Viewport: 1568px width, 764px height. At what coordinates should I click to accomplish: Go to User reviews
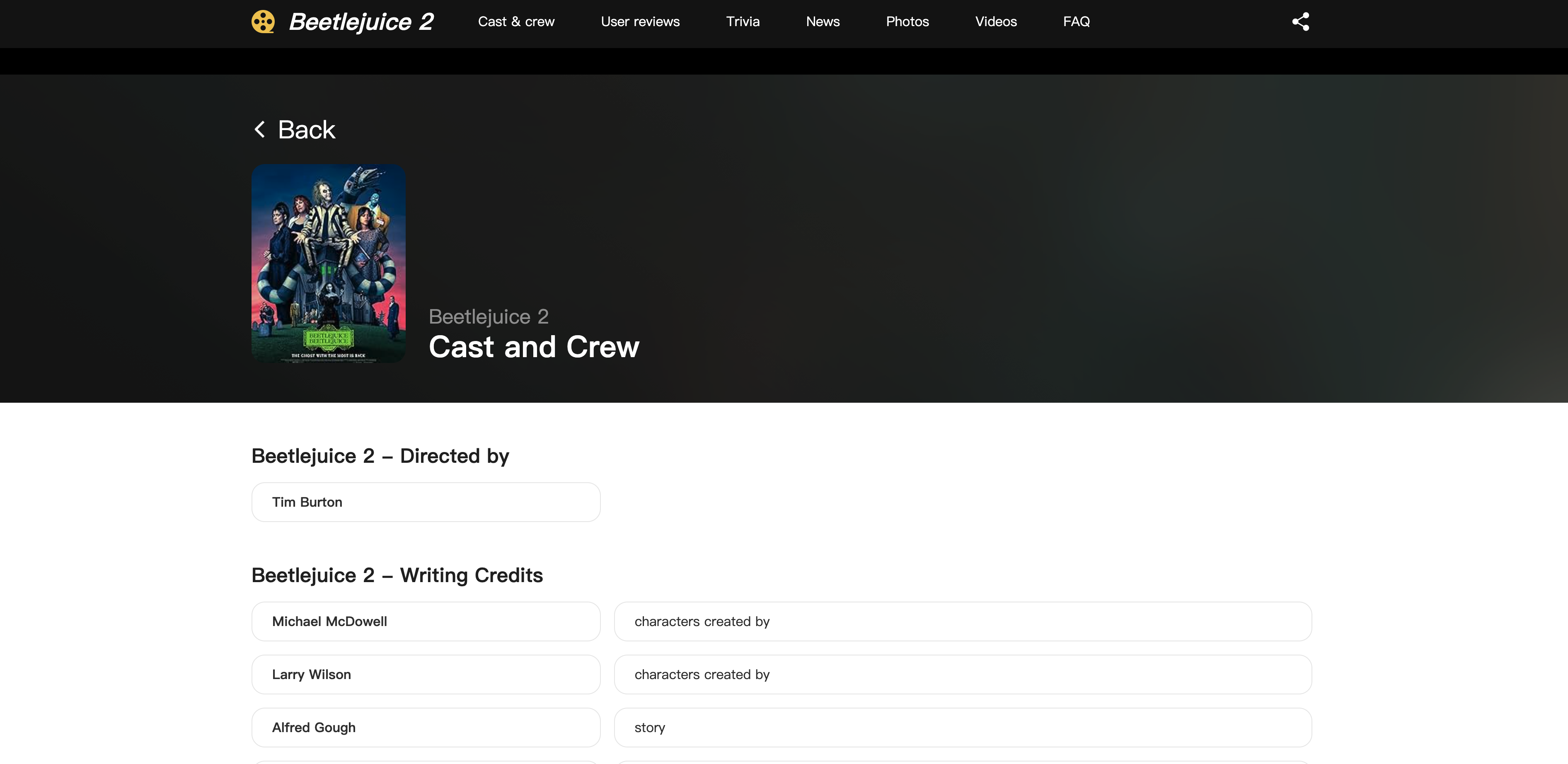click(x=640, y=22)
